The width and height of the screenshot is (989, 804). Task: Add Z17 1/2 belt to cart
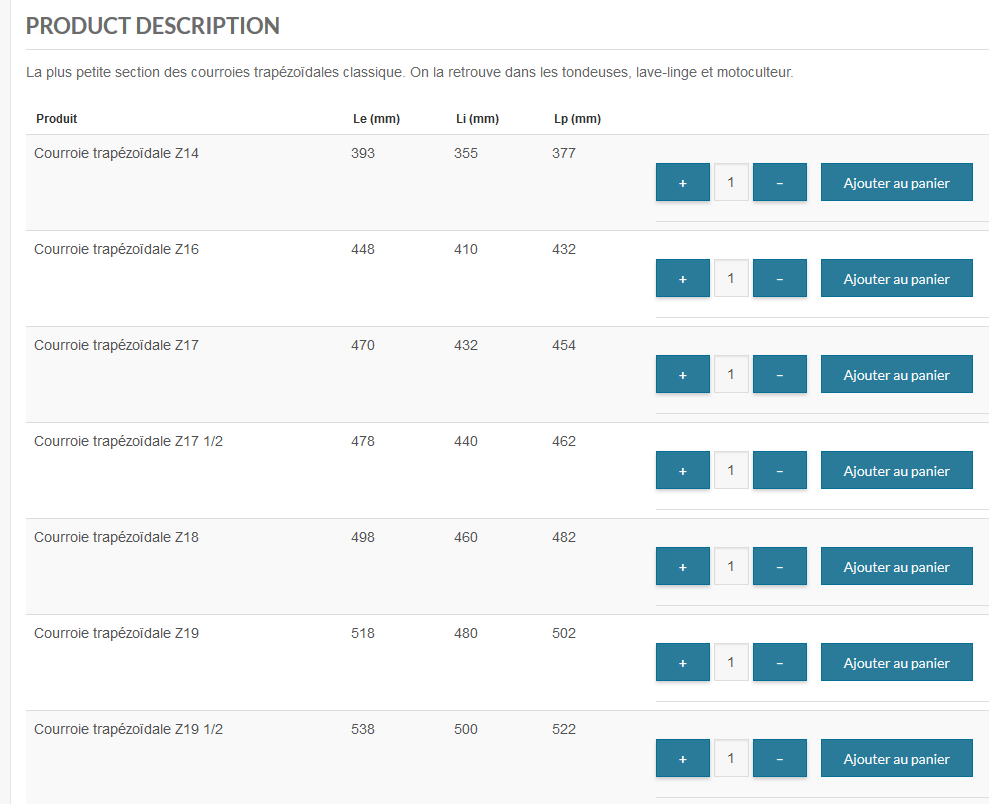(896, 471)
